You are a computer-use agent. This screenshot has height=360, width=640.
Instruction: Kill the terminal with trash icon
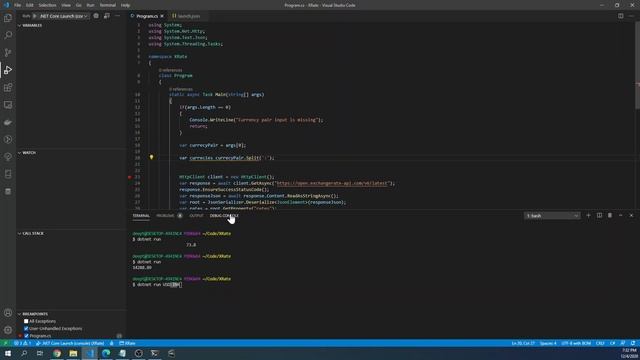click(610, 216)
